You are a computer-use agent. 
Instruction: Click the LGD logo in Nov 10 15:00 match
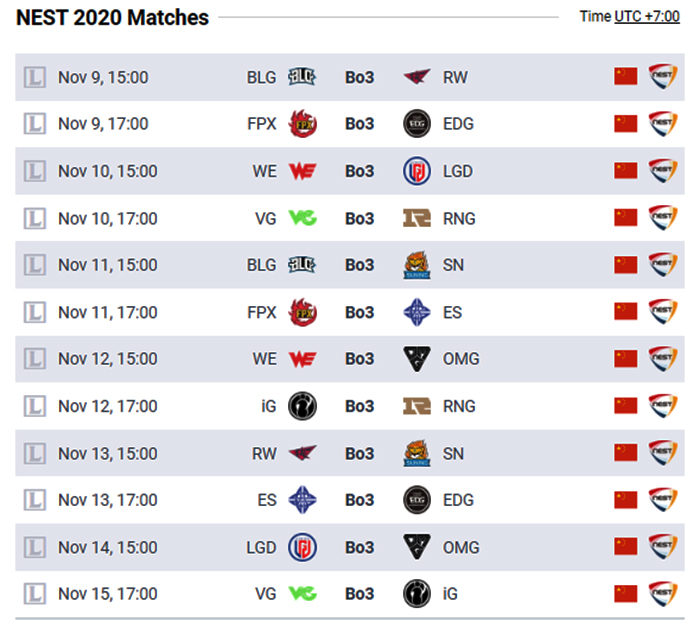click(417, 171)
